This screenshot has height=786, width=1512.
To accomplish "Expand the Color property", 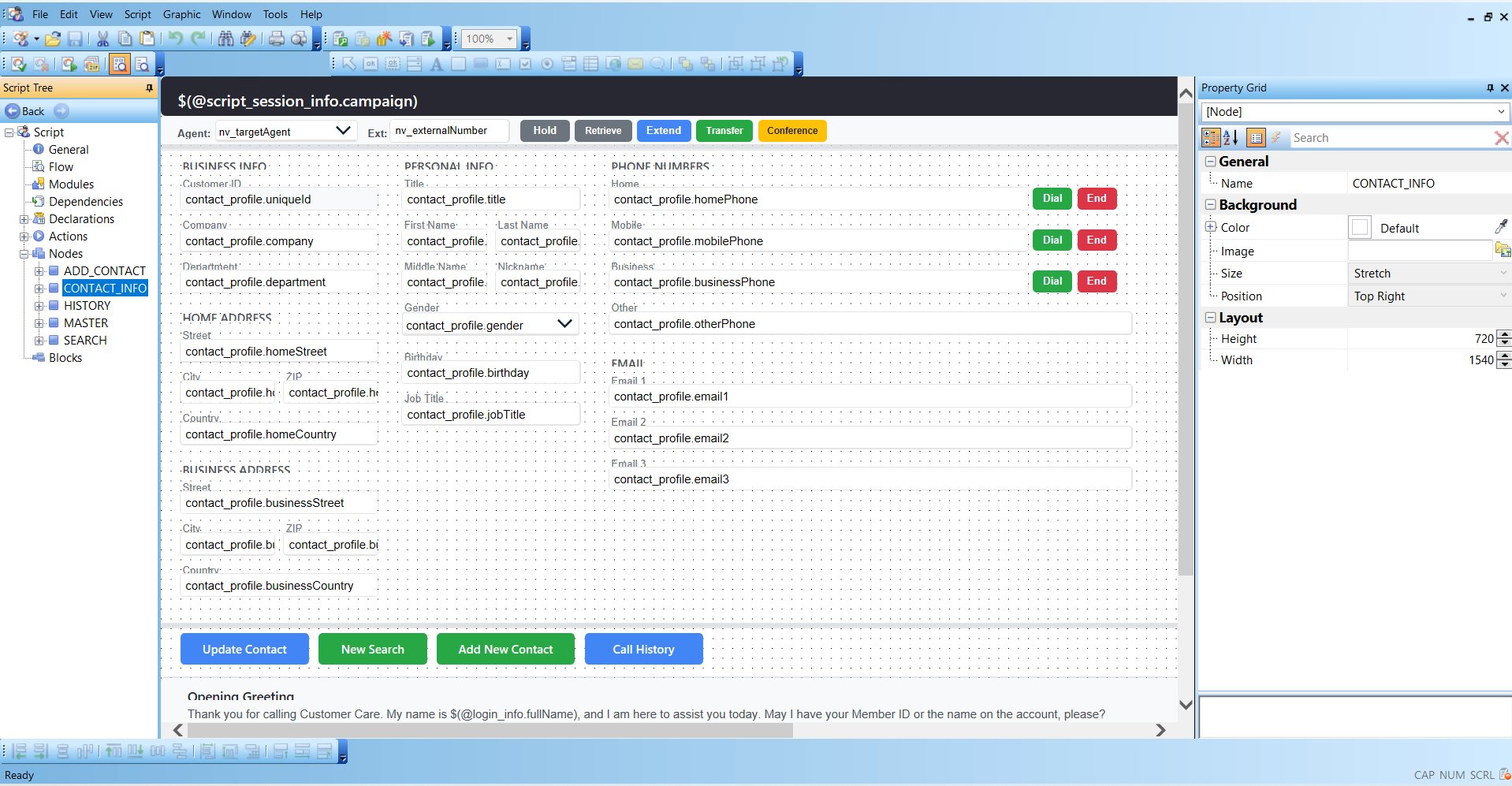I will 1210,227.
